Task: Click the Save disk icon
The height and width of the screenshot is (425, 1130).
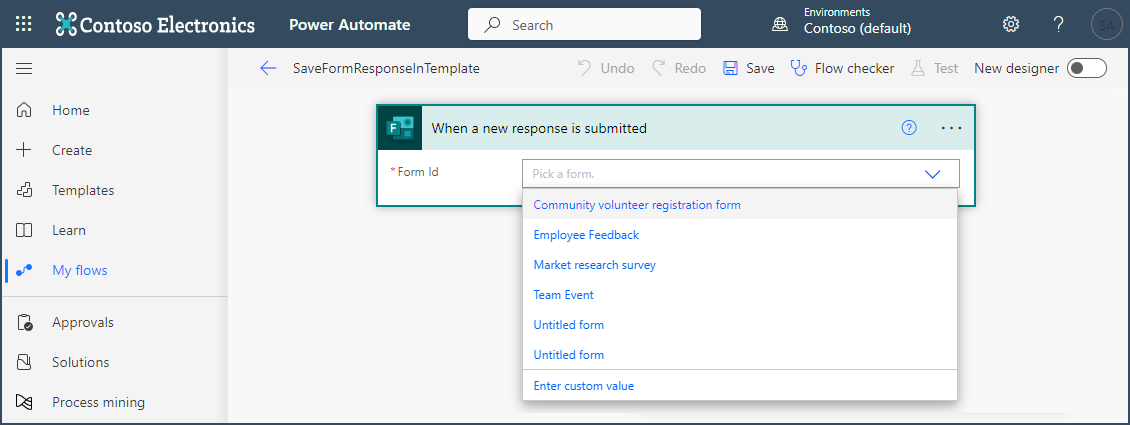Action: [x=731, y=68]
